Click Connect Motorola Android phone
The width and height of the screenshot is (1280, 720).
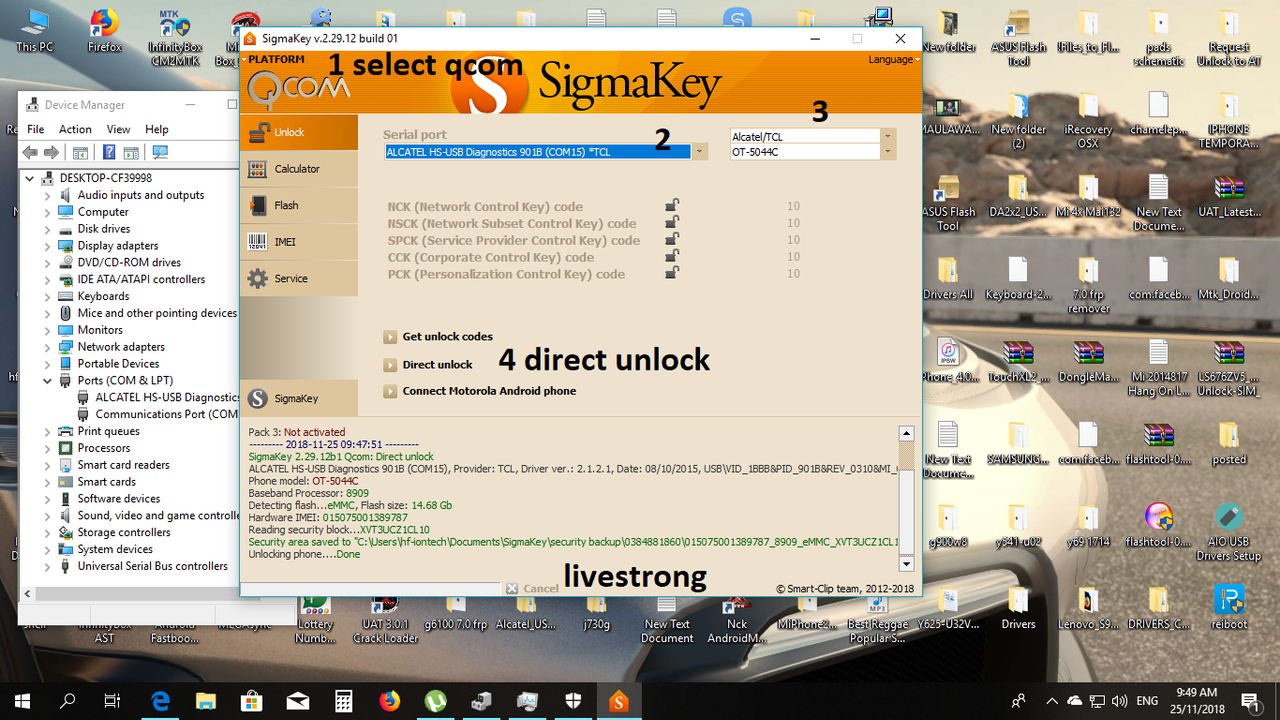point(480,391)
